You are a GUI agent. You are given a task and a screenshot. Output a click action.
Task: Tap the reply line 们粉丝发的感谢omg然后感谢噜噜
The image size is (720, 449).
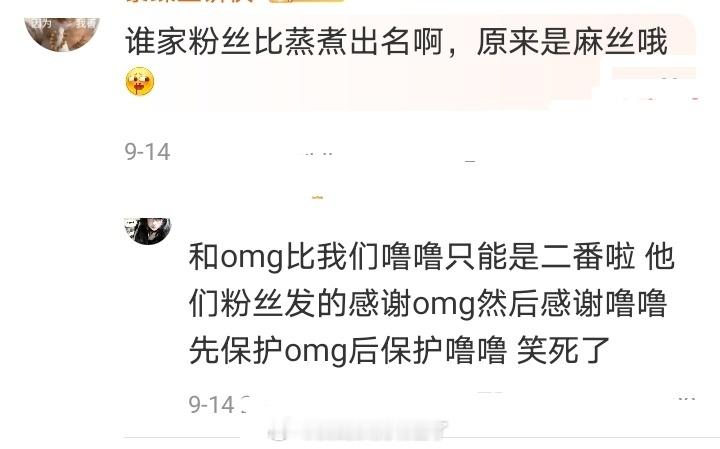pyautogui.click(x=428, y=304)
